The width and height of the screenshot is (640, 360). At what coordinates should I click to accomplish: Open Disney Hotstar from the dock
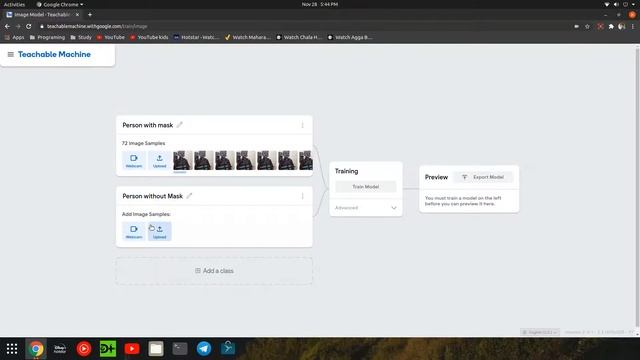click(60, 349)
